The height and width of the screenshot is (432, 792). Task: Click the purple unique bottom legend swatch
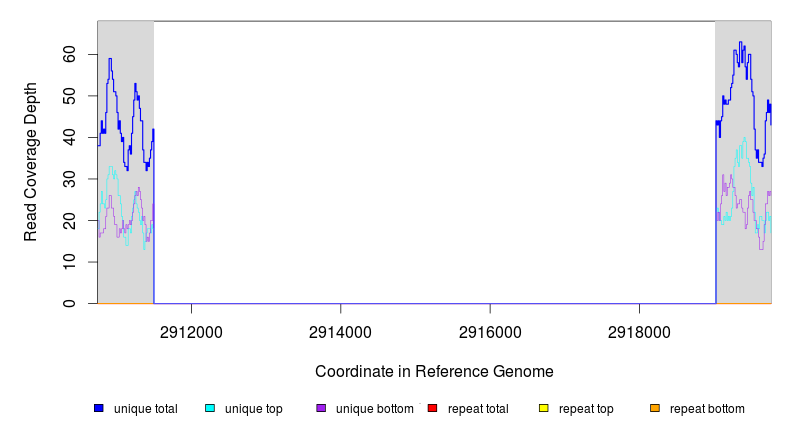click(x=321, y=409)
